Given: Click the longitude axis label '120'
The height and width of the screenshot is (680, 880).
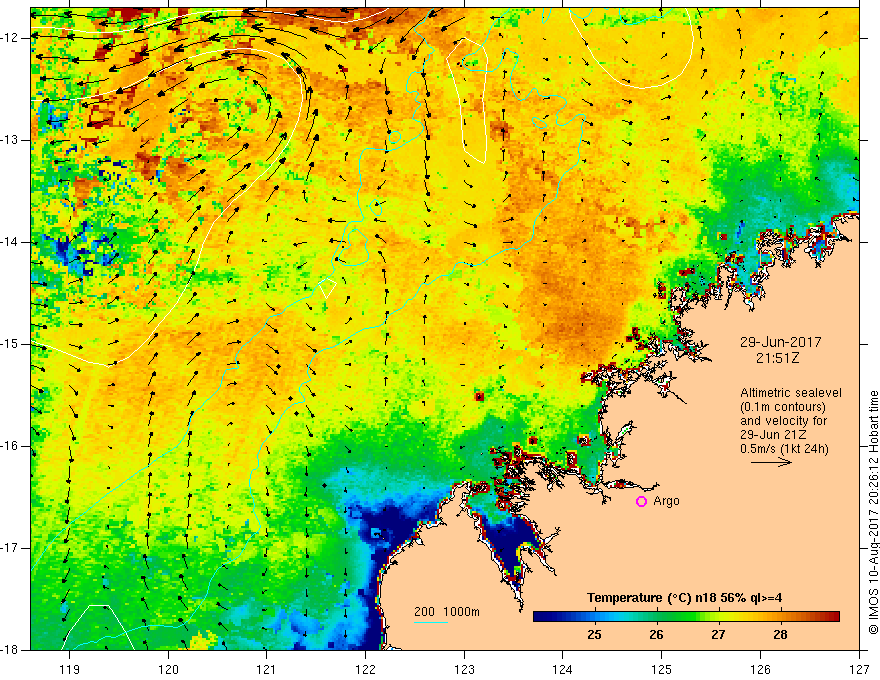Looking at the screenshot, I should 168,669.
